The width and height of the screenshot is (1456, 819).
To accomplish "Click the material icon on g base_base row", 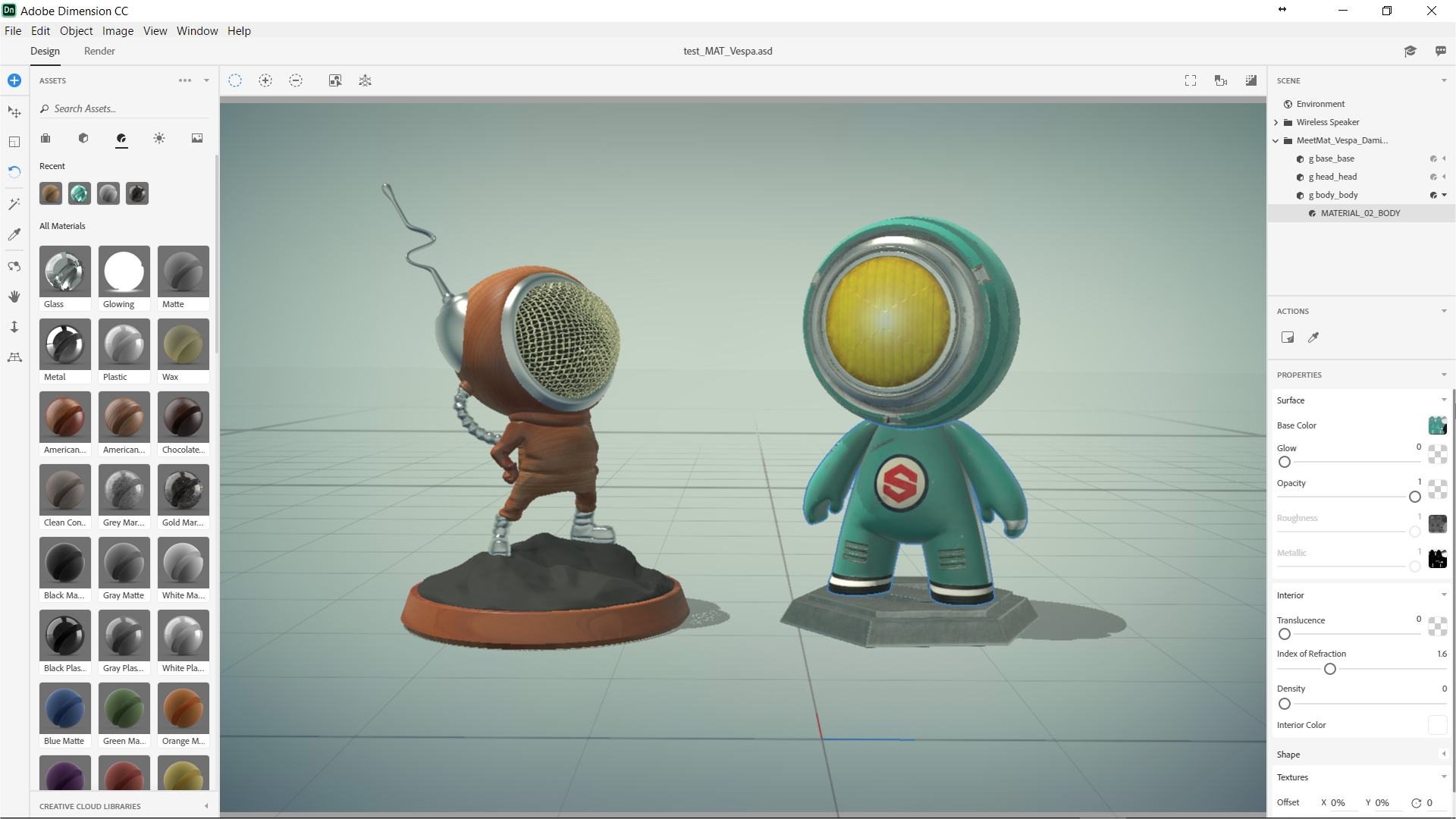I will [1433, 158].
